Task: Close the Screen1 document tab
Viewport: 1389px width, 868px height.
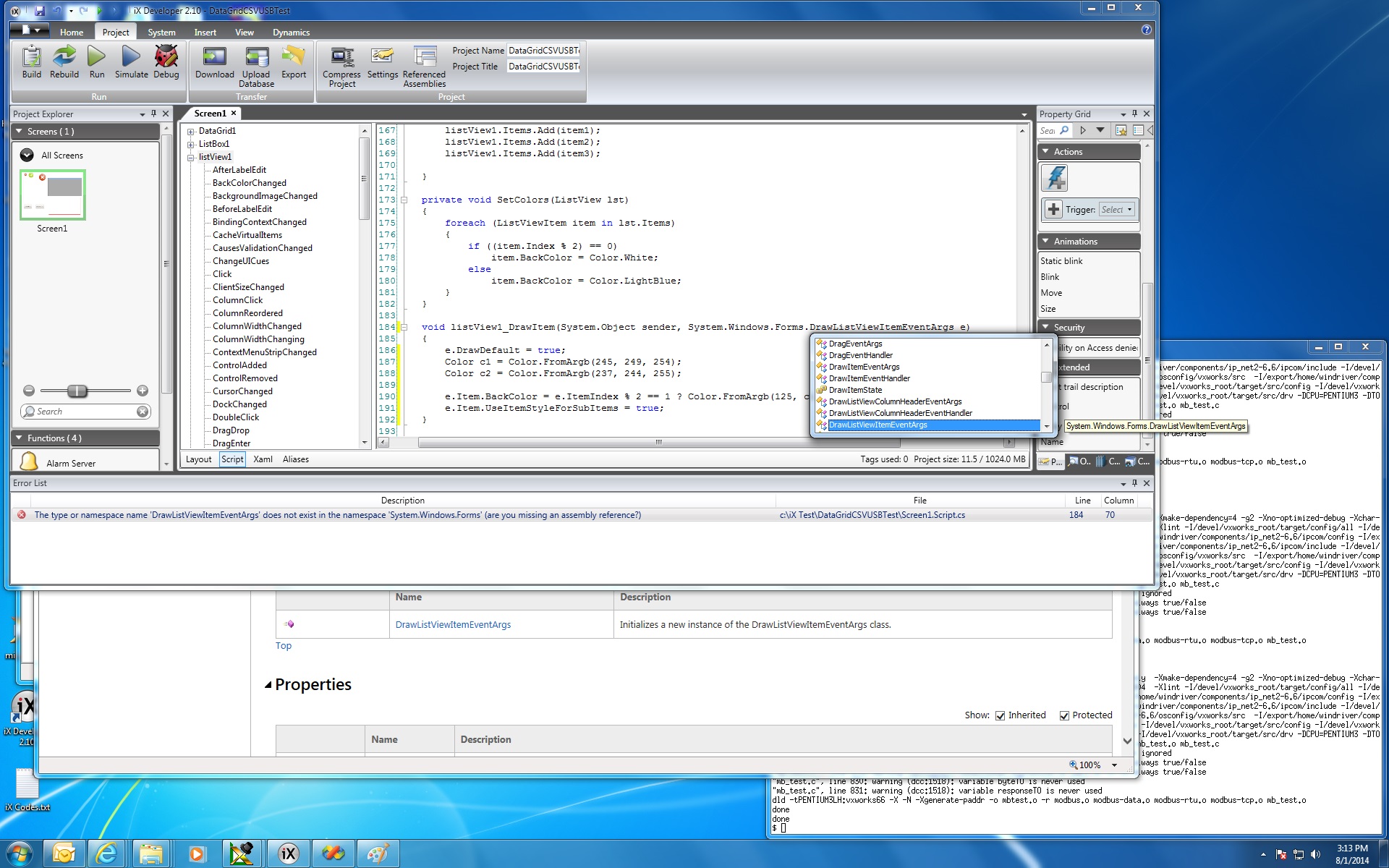Action: (x=234, y=113)
